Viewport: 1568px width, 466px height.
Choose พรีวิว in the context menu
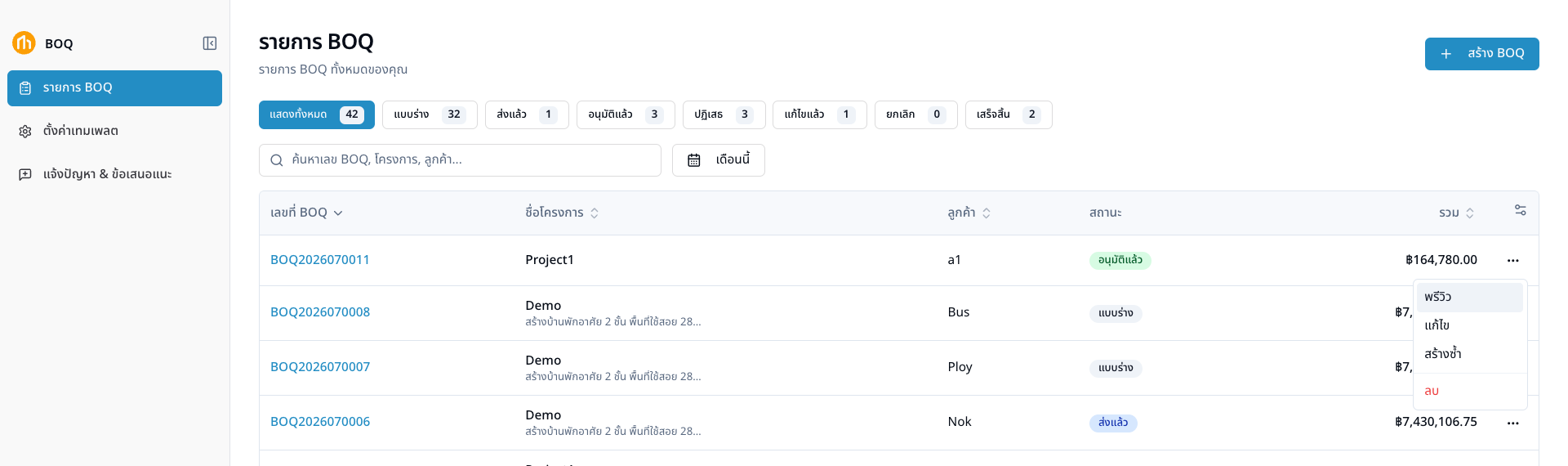(x=1470, y=298)
